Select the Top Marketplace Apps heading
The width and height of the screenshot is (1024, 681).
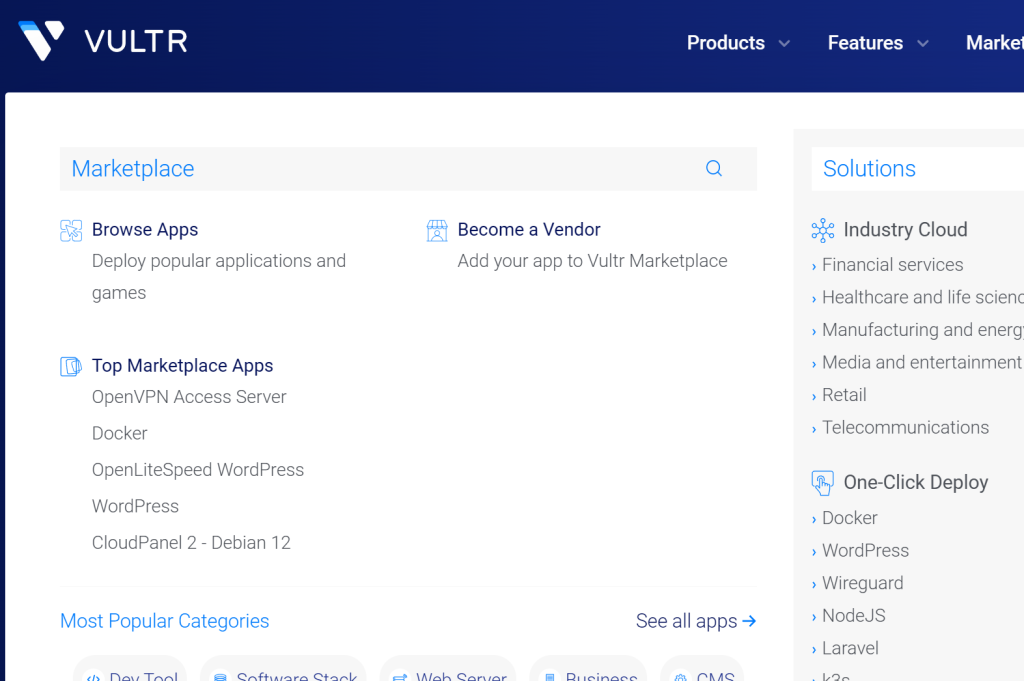tap(183, 366)
